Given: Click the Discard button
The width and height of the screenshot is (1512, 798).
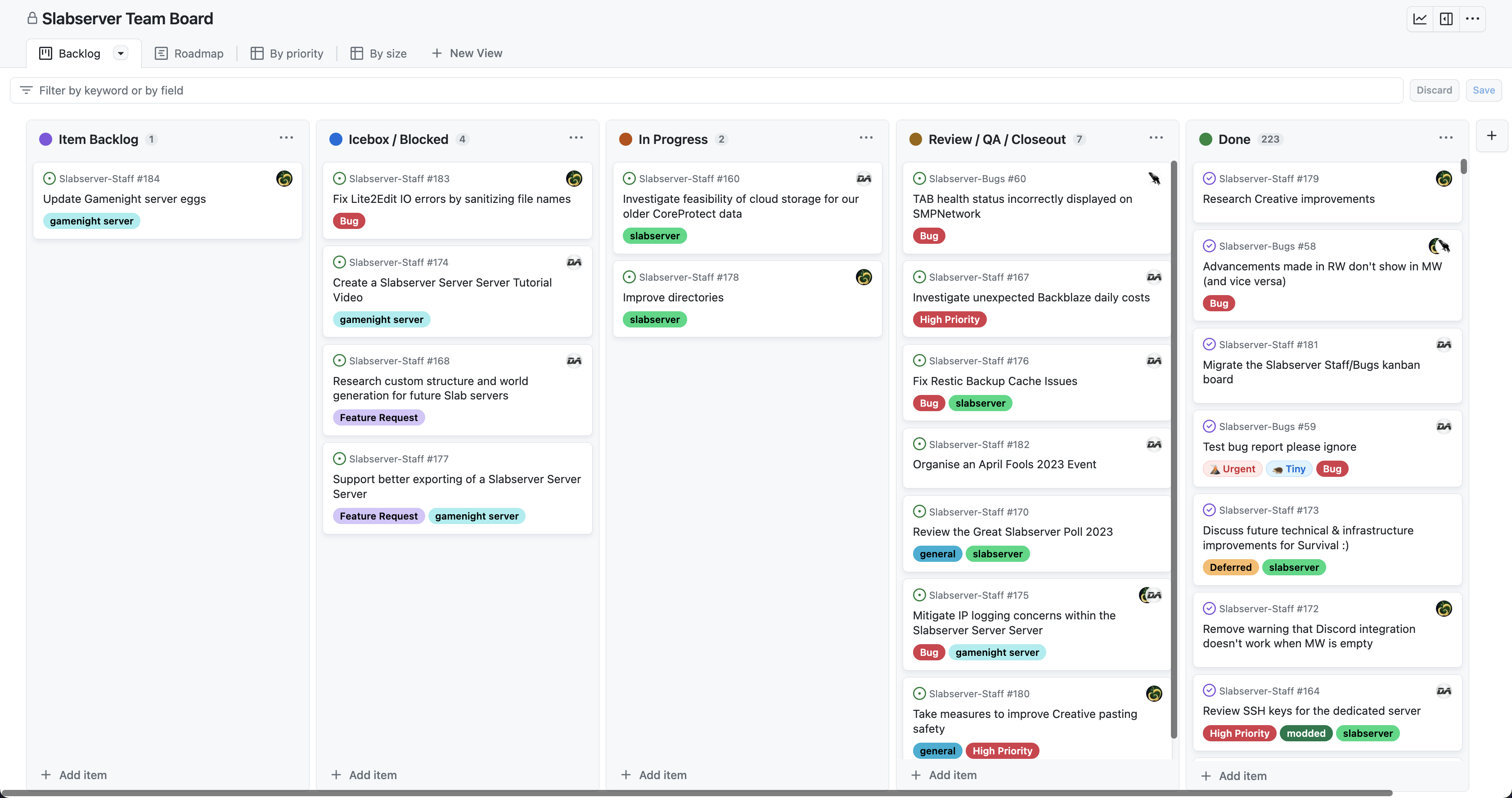Looking at the screenshot, I should click(1434, 90).
